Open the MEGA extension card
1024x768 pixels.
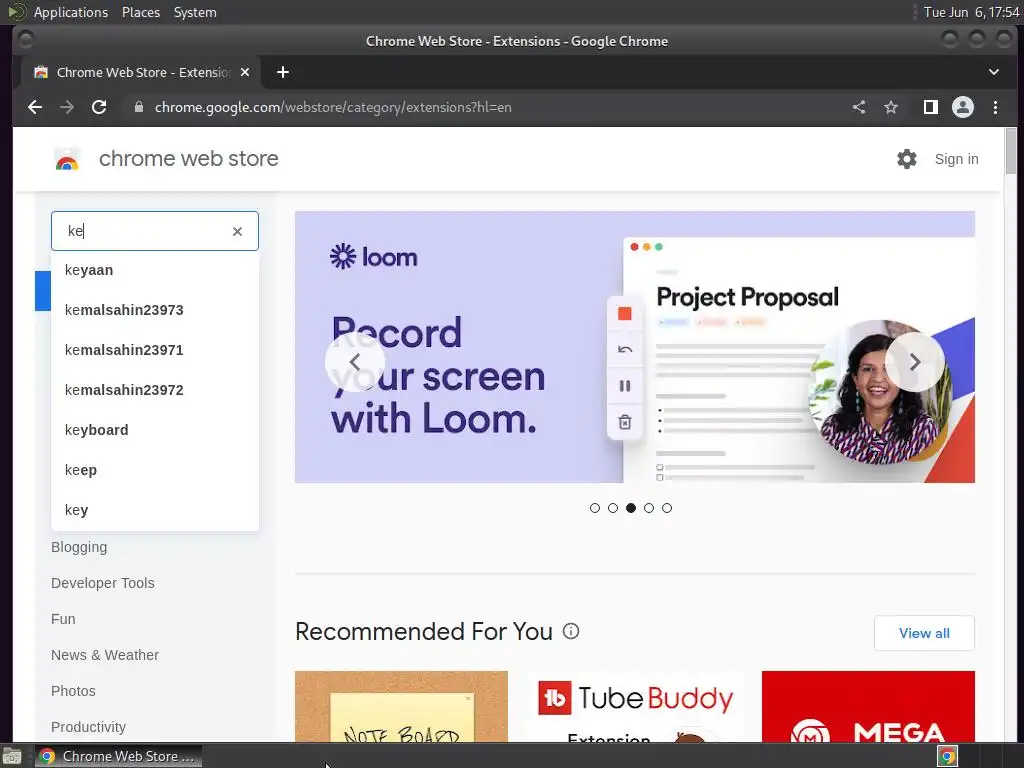pyautogui.click(x=868, y=707)
